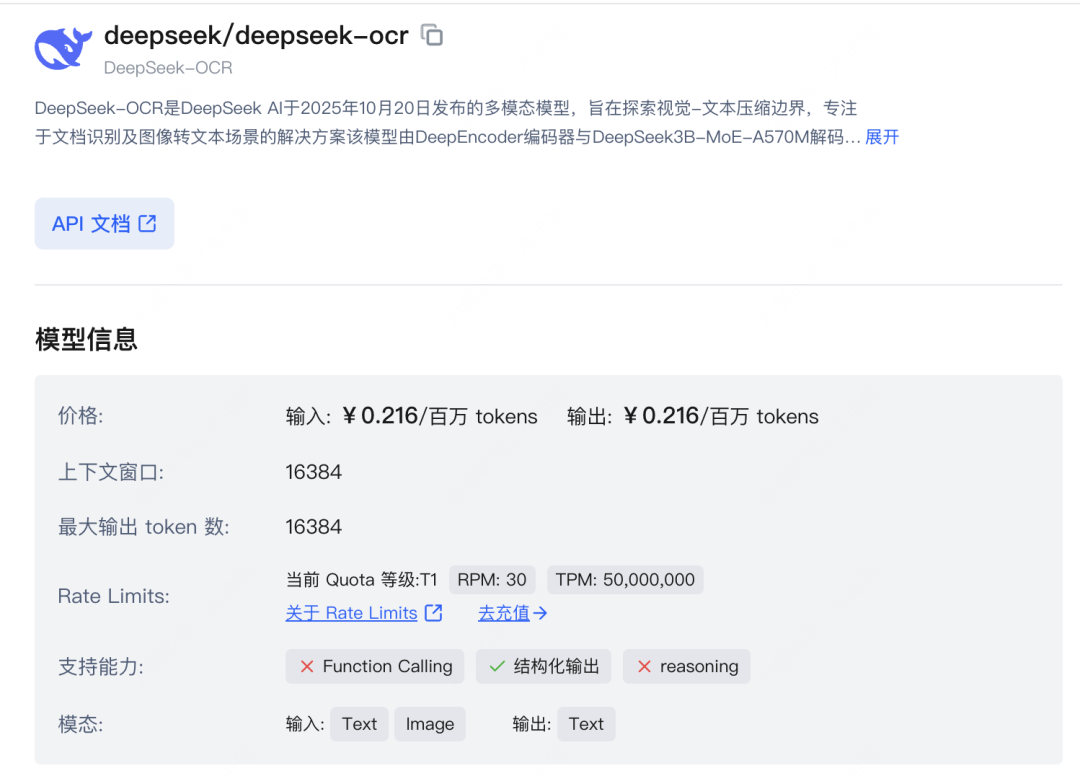The height and width of the screenshot is (776, 1080).
Task: Click the Rate Limits row label
Action: coord(114,596)
